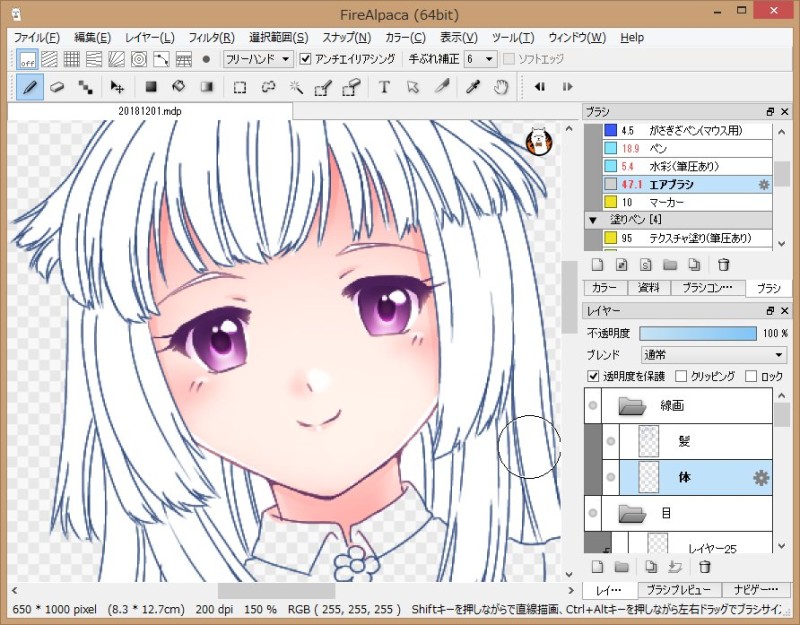Viewport: 800px width, 625px height.
Task: Uncheck the アンチエイリアシング checkbox
Action: pos(306,59)
